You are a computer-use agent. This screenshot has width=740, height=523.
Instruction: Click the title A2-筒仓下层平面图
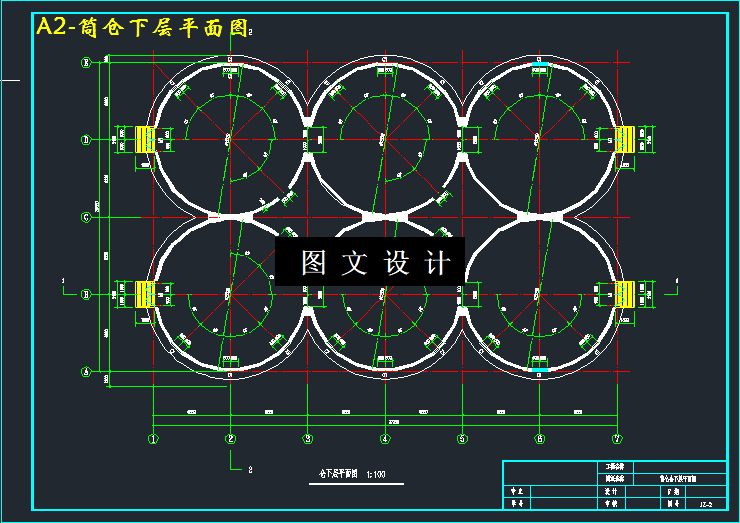tap(142, 27)
